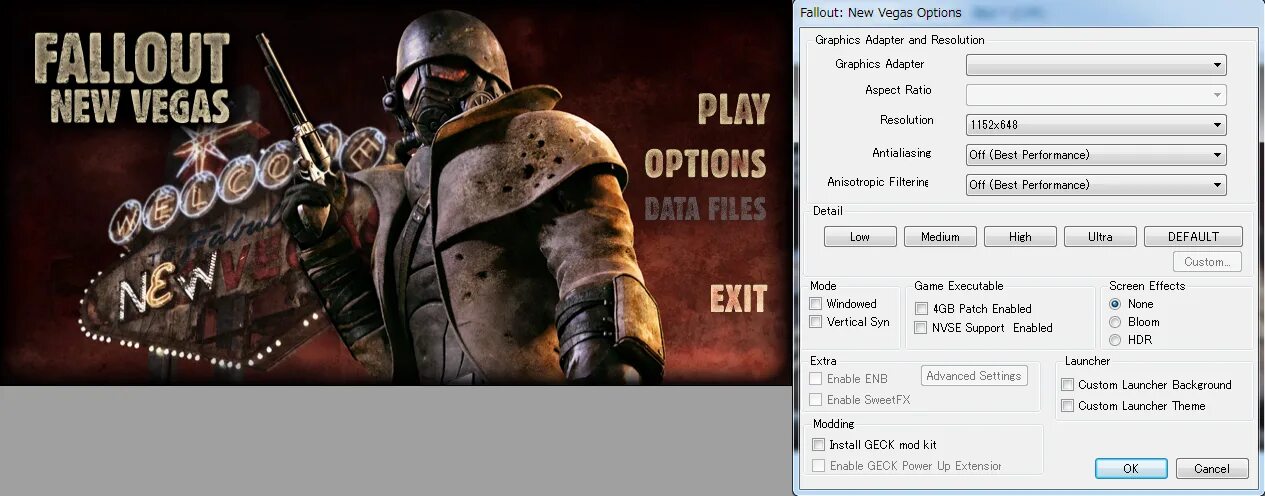The width and height of the screenshot is (1265, 496).
Task: Open the Resolution dropdown showing 1152x648
Action: pos(1096,125)
